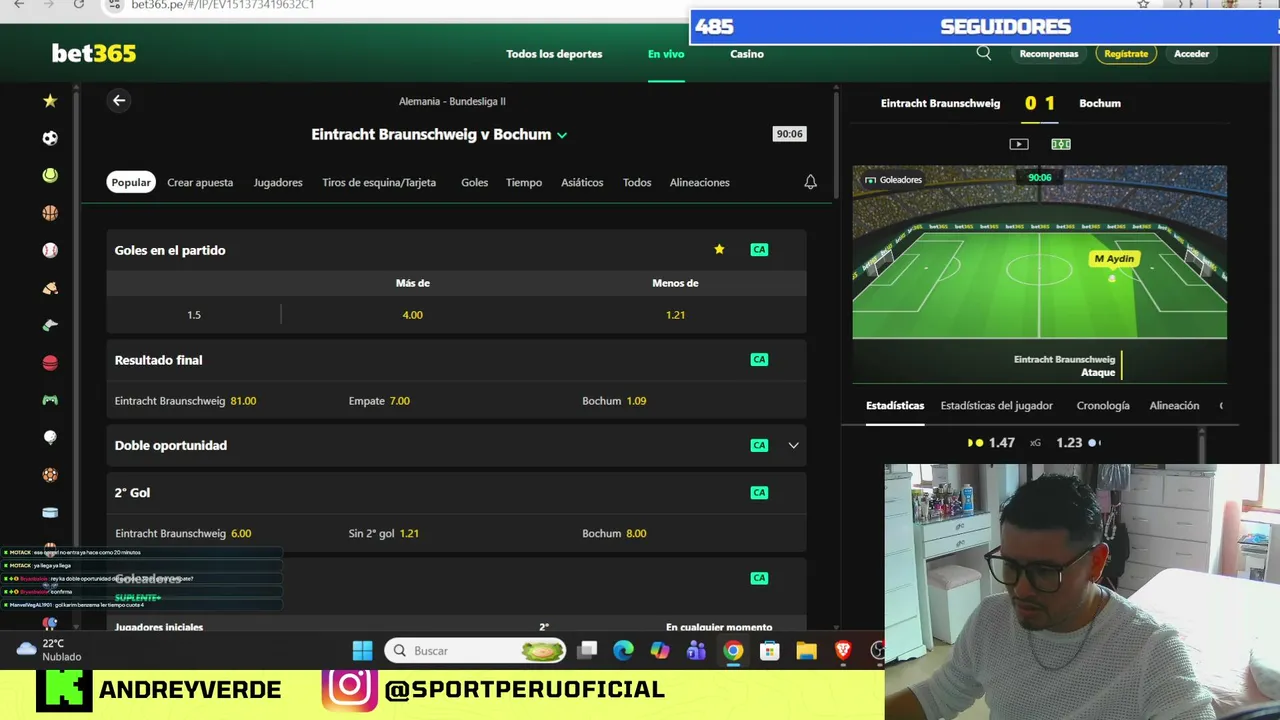Open Google Chrome from the taskbar
The width and height of the screenshot is (1280, 720).
[733, 651]
